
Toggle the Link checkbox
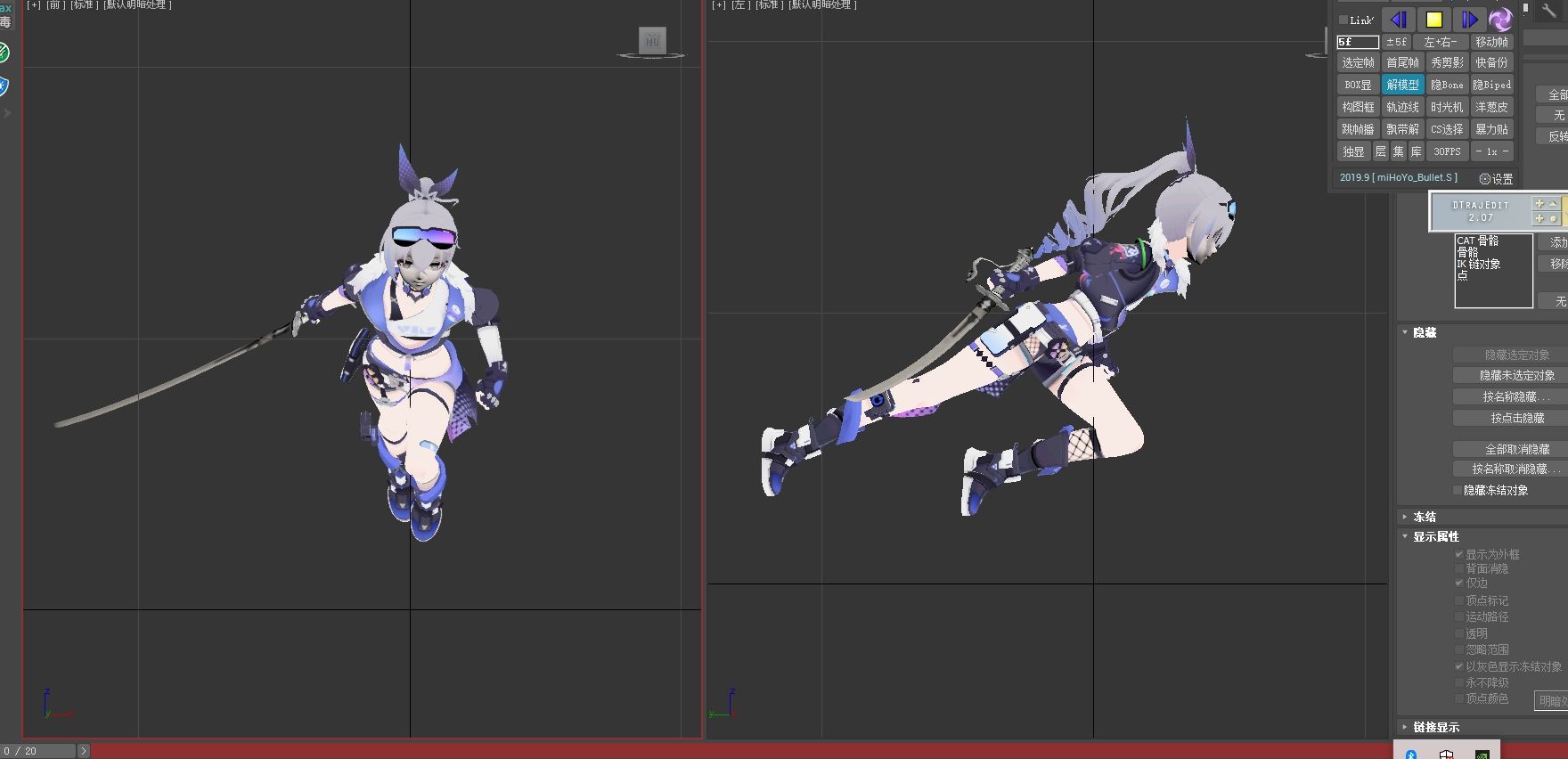[1343, 20]
